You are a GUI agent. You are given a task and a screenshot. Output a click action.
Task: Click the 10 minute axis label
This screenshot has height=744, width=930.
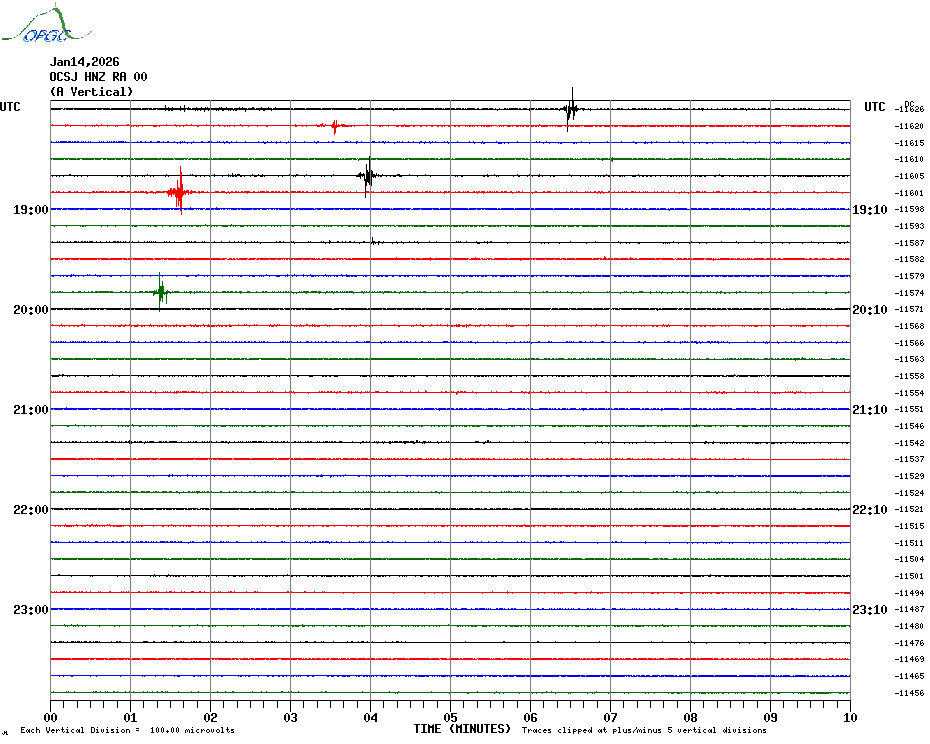850,717
